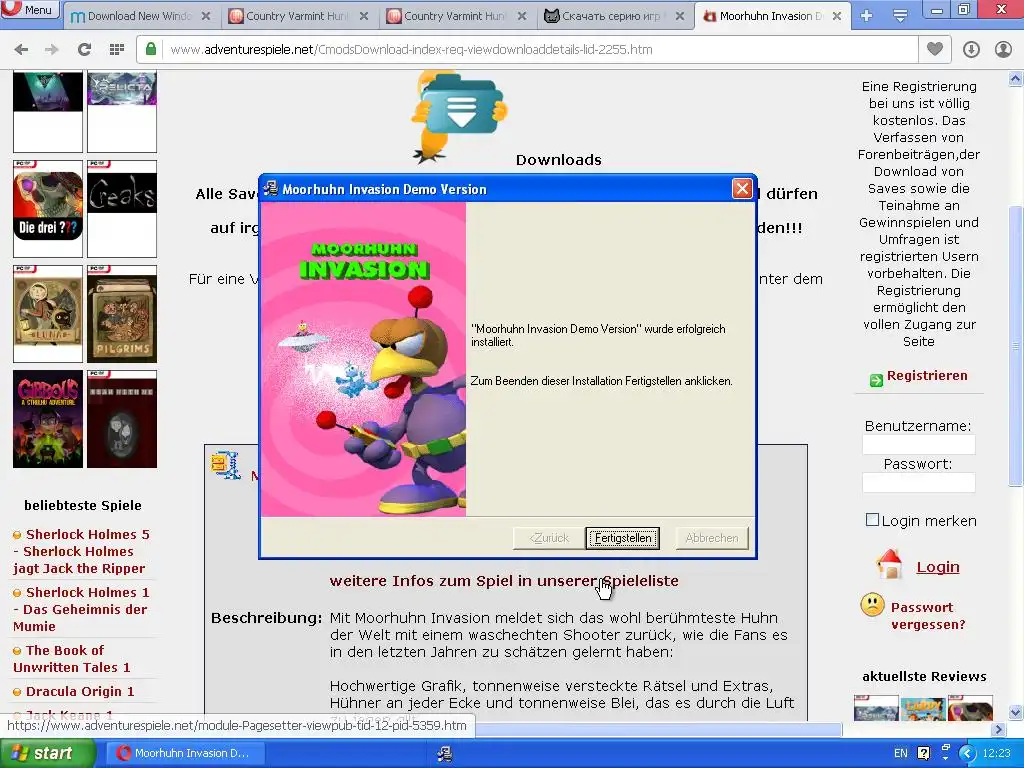
Task: Follow the weitere Infos zum Spiel link
Action: [504, 581]
